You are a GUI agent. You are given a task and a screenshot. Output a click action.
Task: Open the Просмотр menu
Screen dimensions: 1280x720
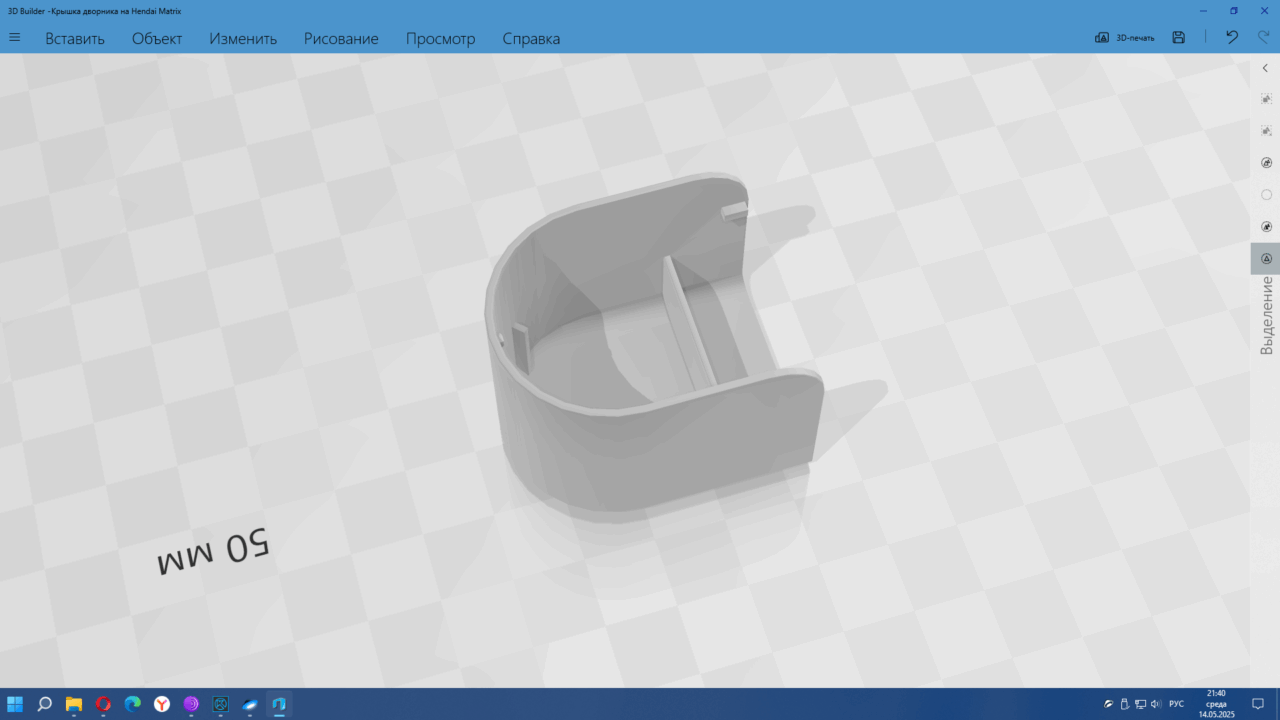(440, 39)
